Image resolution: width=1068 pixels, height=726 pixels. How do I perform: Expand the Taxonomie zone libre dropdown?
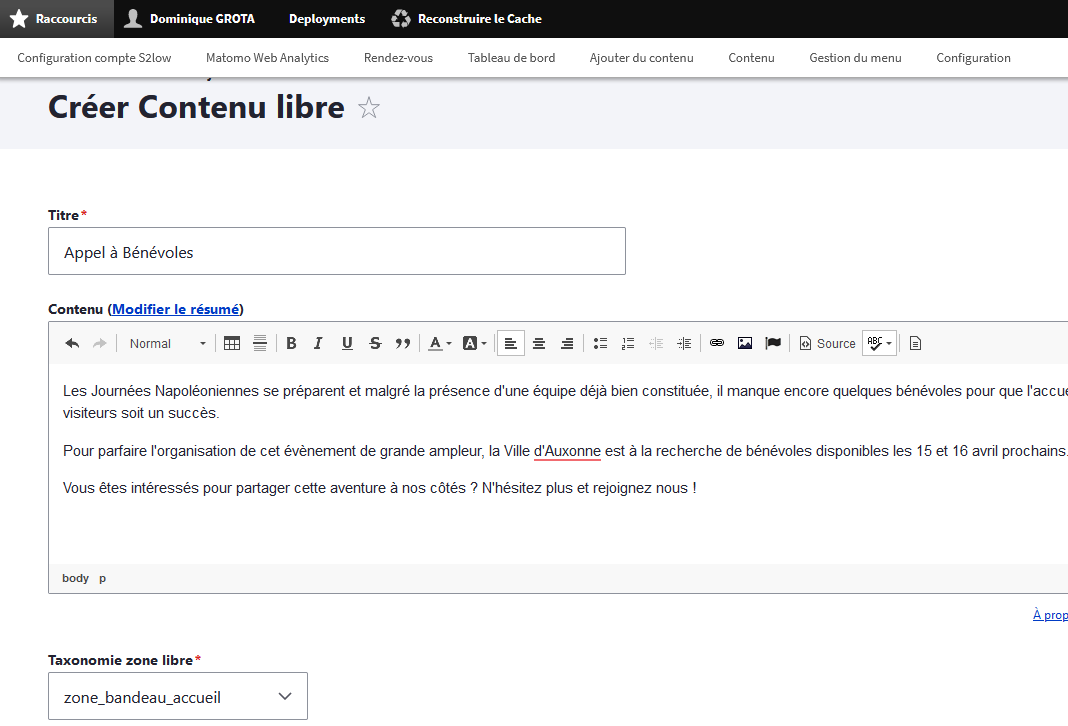coord(178,696)
